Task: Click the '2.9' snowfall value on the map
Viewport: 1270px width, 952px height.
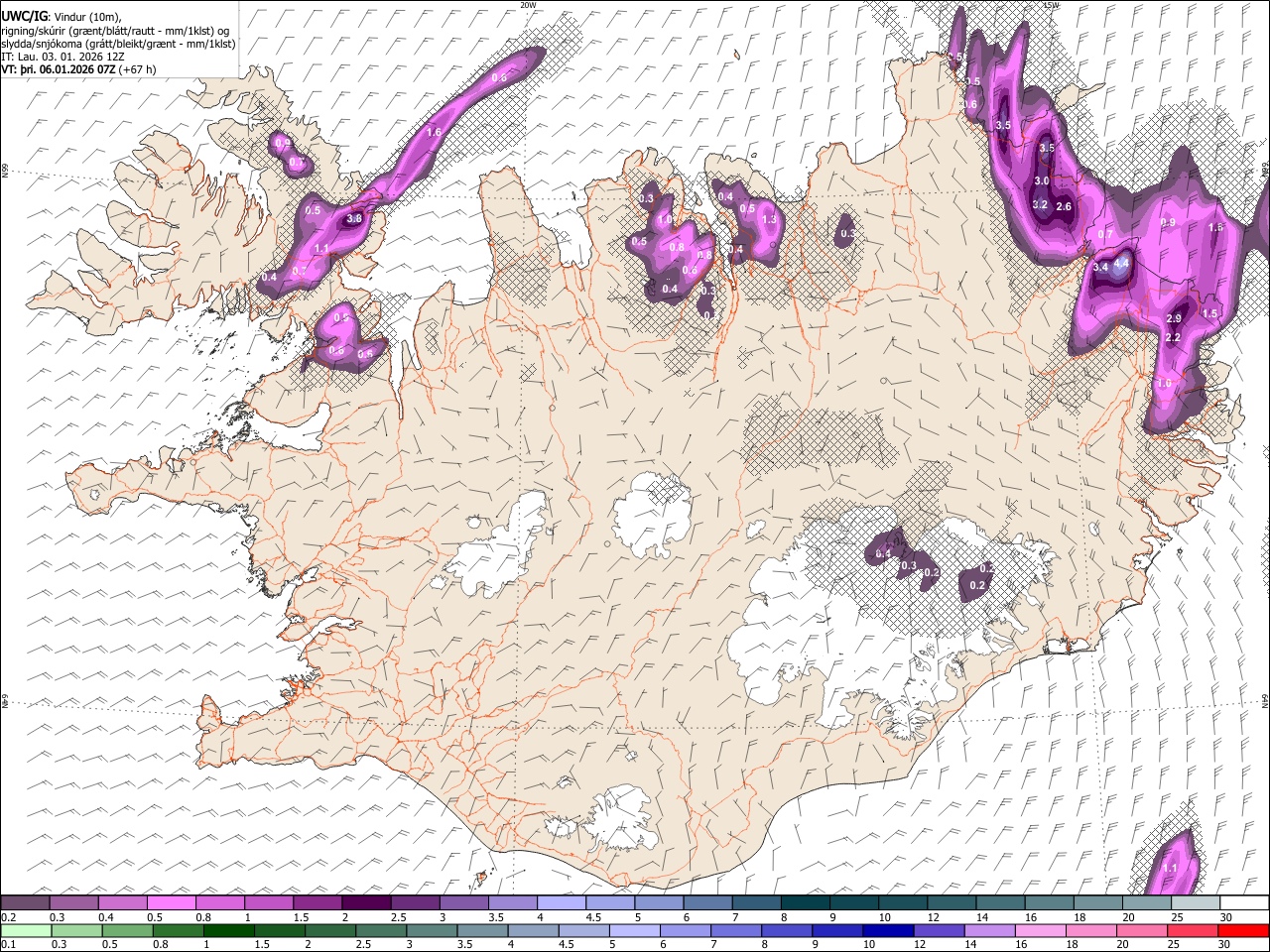Action: 1174,318
